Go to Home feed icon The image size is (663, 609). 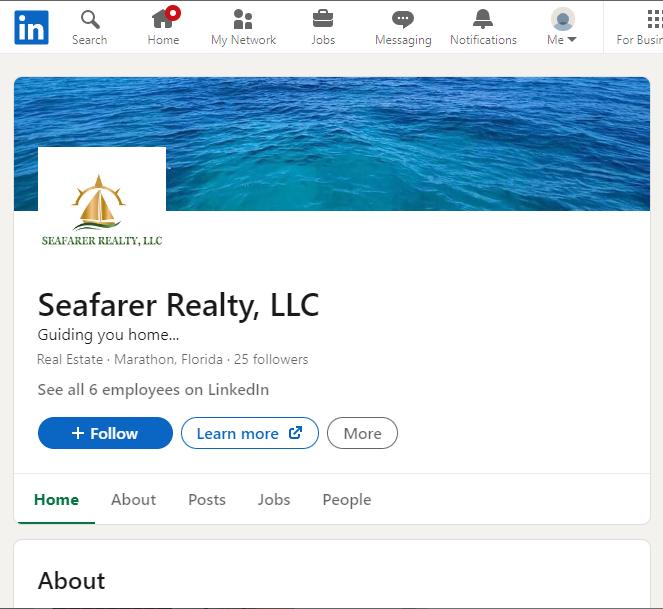coord(164,19)
